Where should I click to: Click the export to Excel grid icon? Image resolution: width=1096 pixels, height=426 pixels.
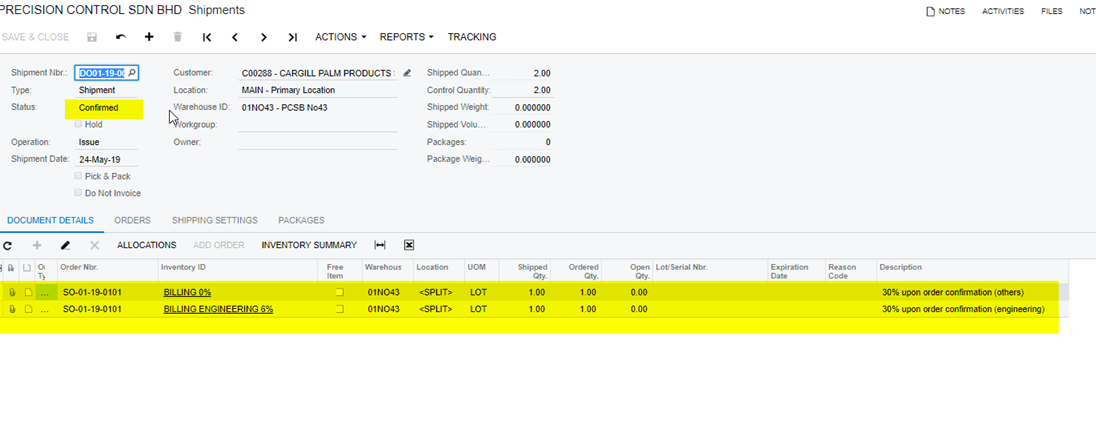[x=409, y=245]
